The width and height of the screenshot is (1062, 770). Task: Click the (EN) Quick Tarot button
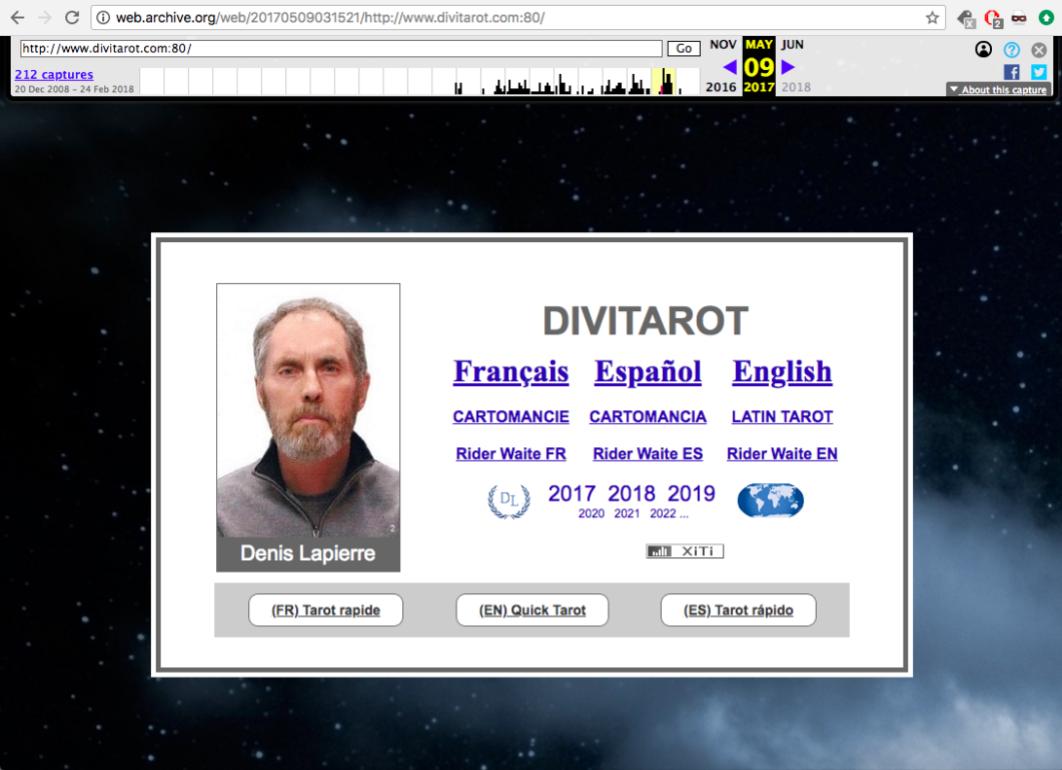pos(532,610)
